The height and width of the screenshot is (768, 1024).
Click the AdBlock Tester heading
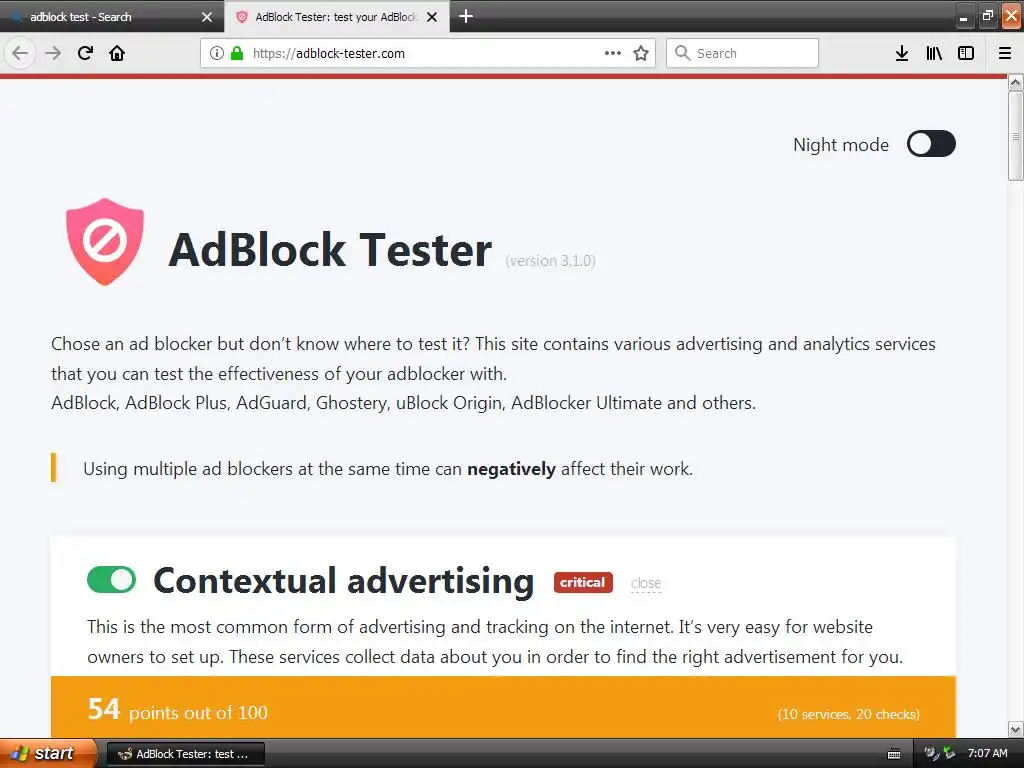pos(330,249)
